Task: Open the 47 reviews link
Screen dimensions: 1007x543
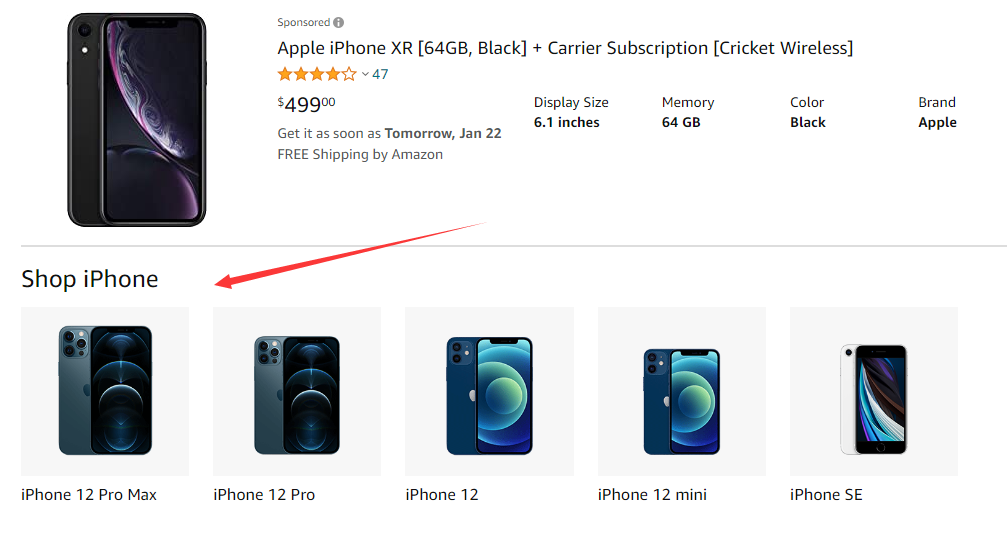Action: pos(380,74)
